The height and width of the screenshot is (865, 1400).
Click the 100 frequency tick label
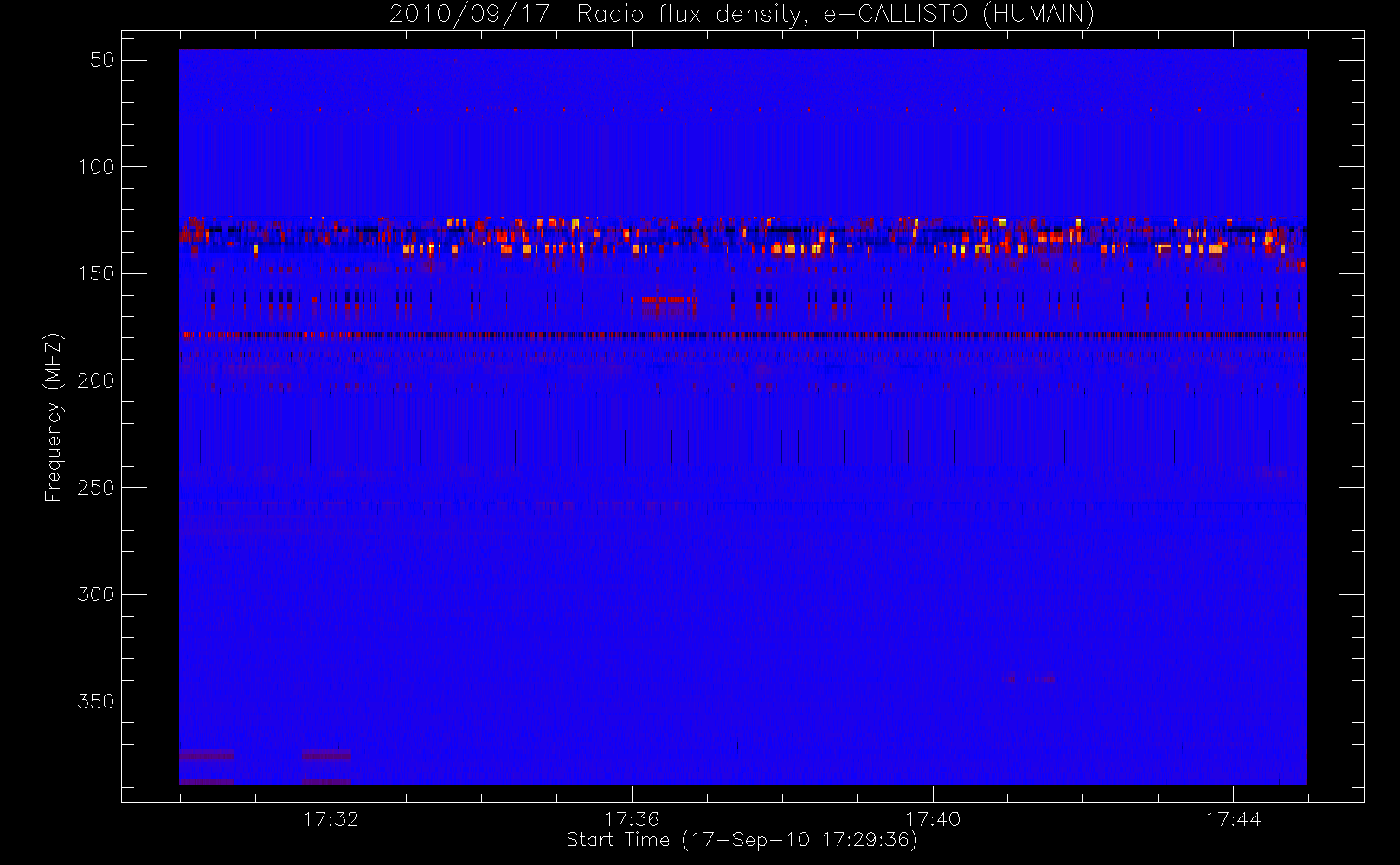(x=96, y=167)
